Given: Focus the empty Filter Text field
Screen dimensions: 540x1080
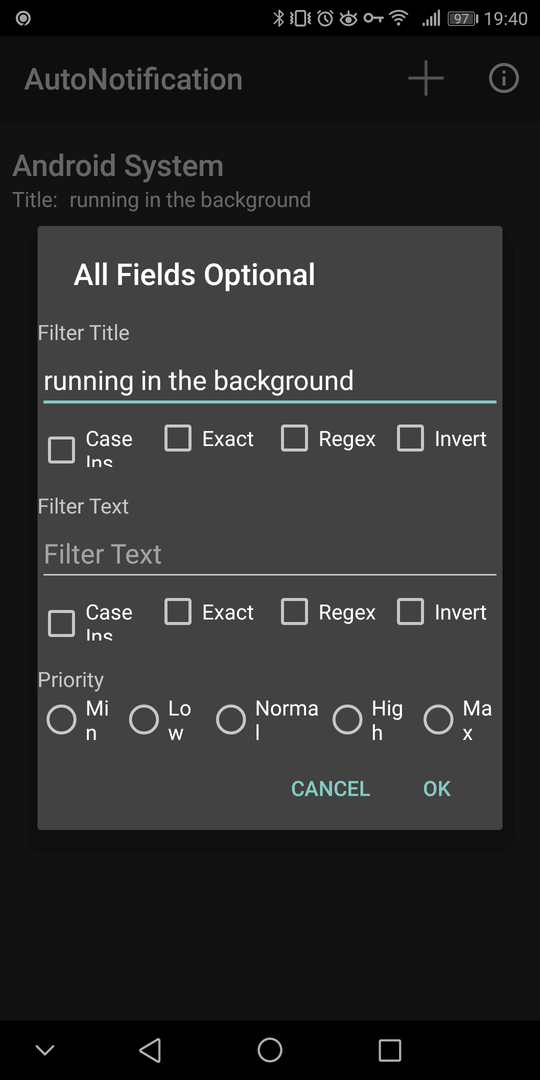Looking at the screenshot, I should pyautogui.click(x=269, y=555).
